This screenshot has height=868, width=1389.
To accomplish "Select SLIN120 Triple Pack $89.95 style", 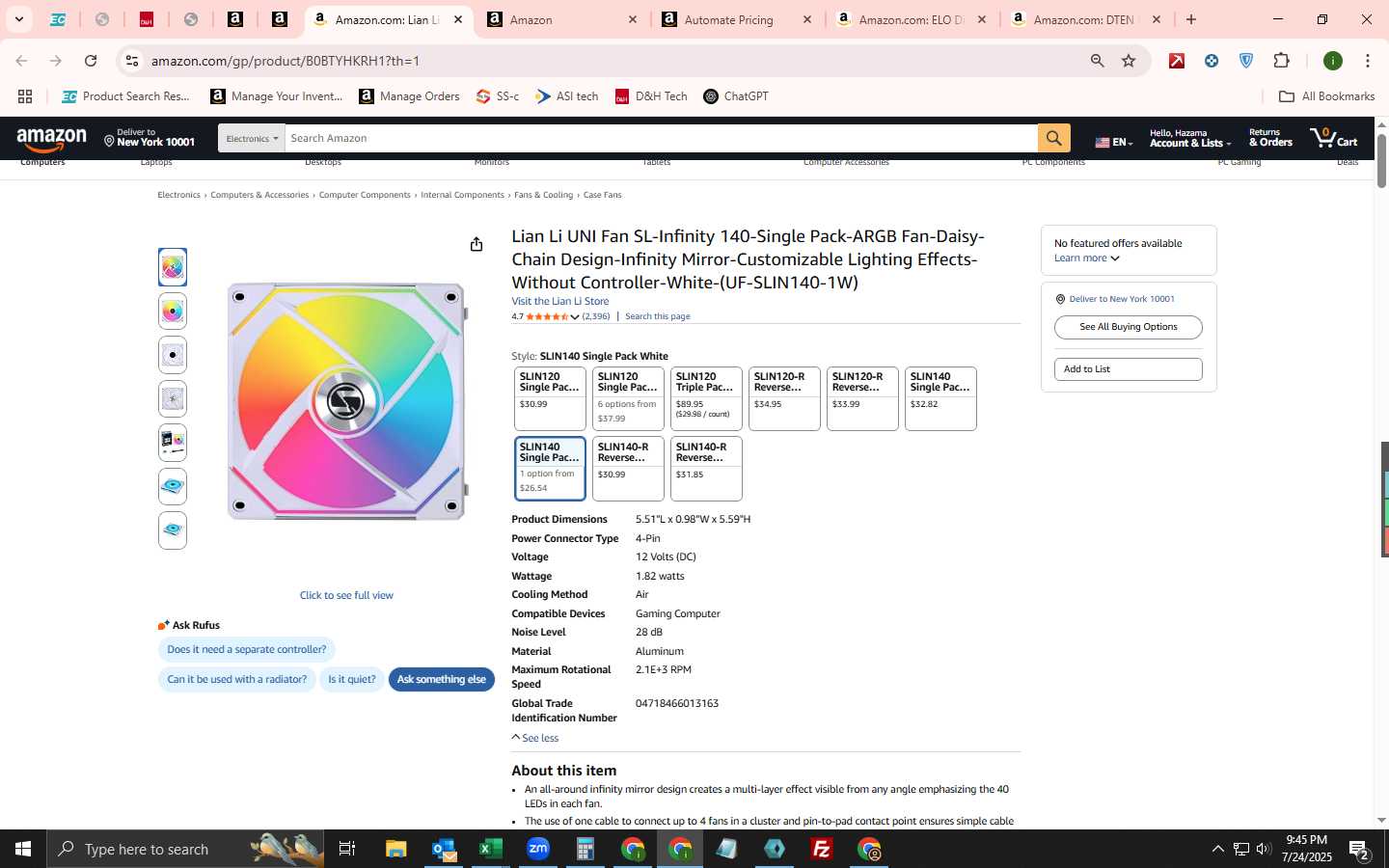I will (x=706, y=398).
